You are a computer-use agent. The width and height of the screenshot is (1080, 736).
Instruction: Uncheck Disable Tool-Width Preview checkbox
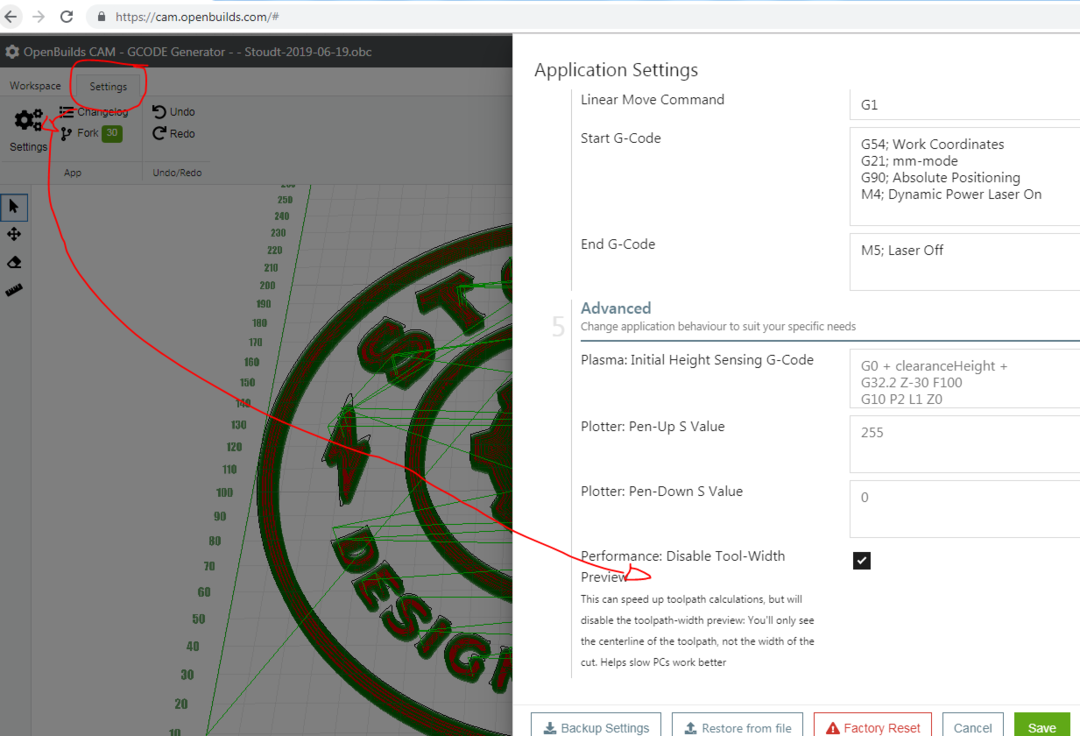[862, 561]
